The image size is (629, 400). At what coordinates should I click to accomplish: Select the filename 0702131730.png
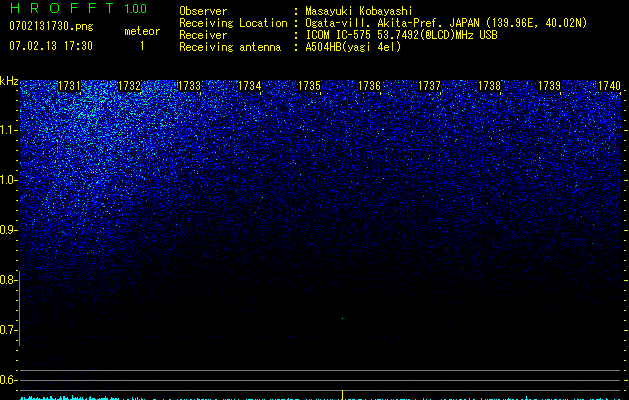[x=51, y=26]
